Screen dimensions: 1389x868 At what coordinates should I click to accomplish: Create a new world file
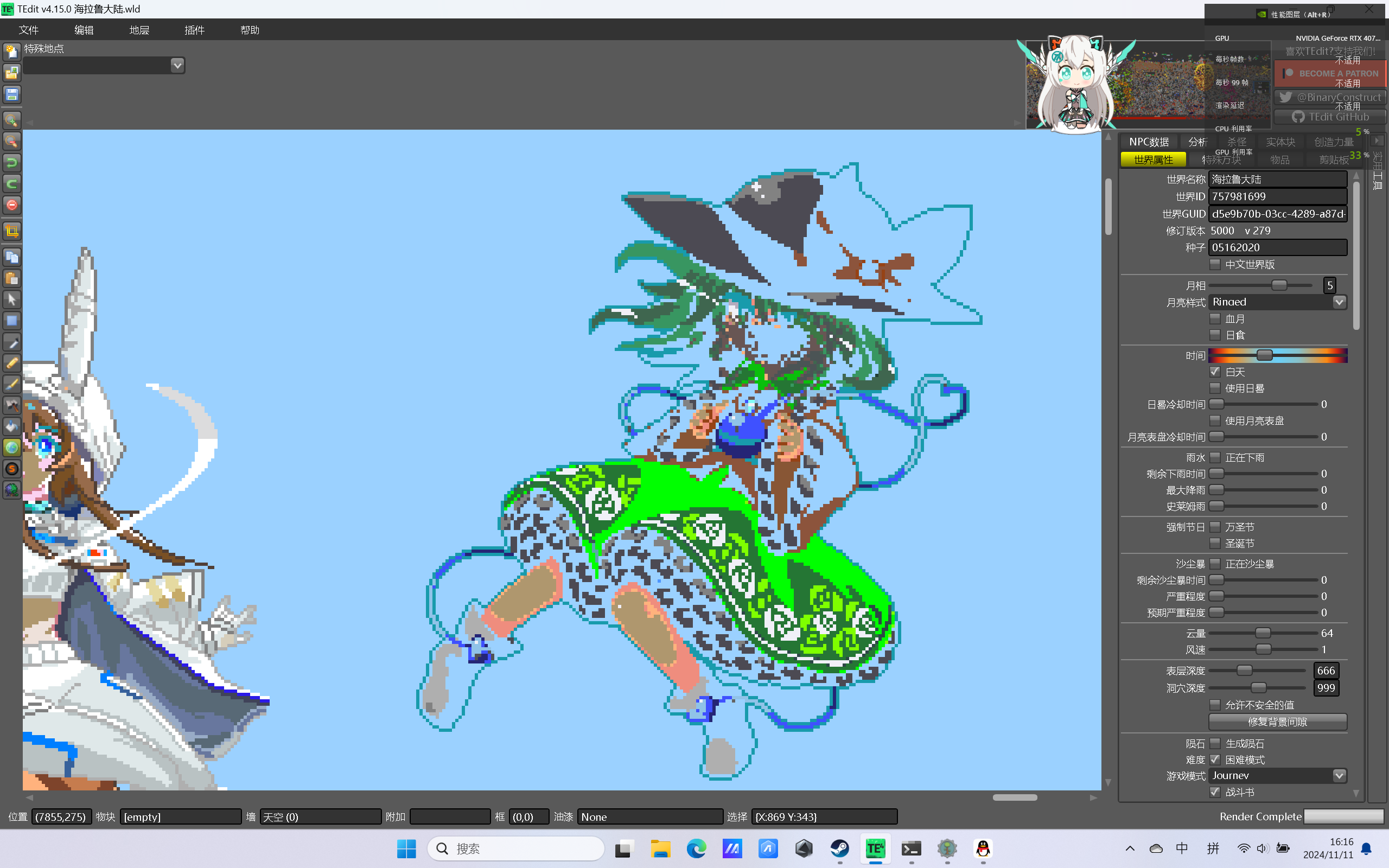(x=11, y=52)
